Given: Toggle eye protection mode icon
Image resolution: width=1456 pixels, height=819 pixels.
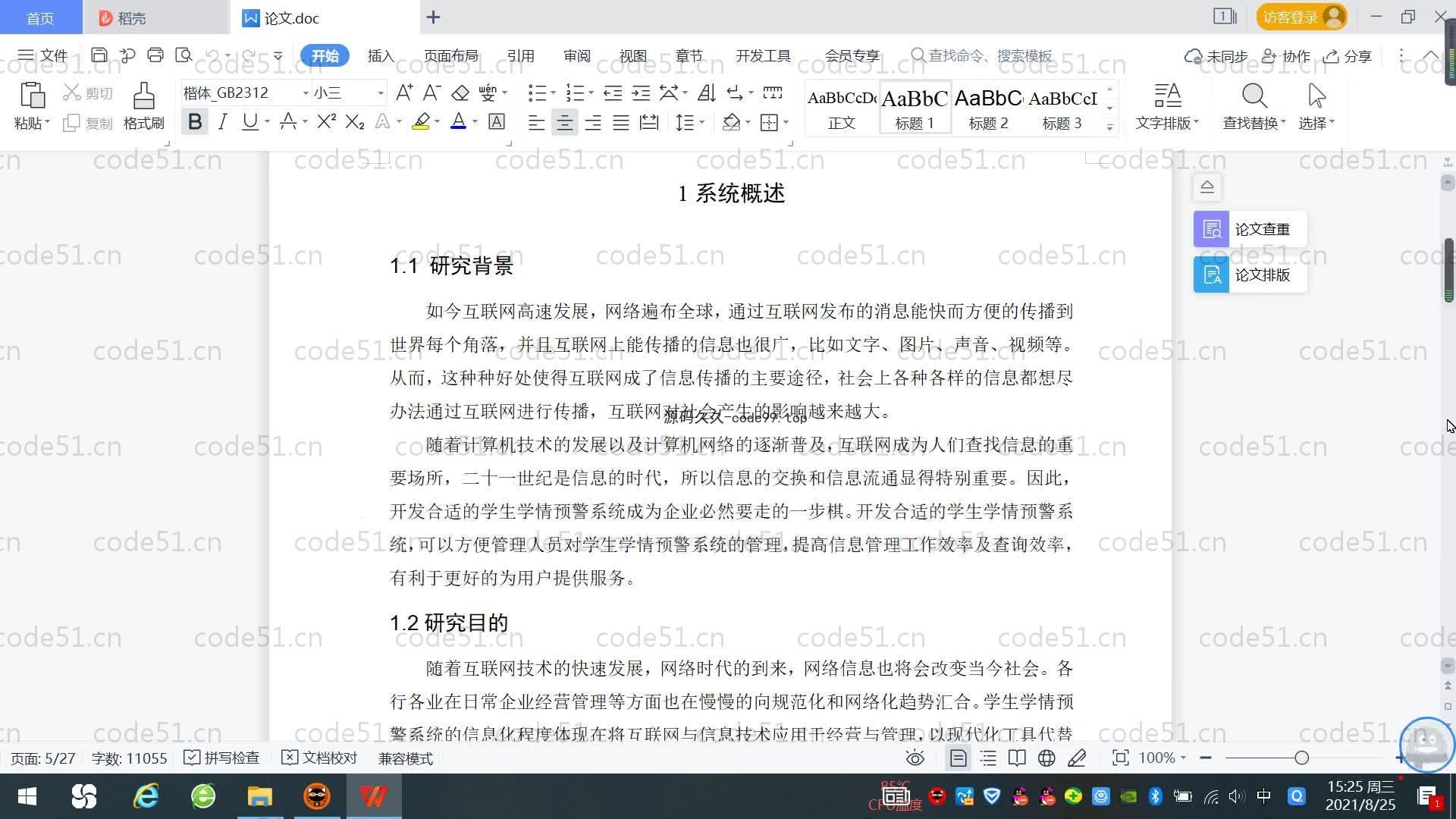Looking at the screenshot, I should tap(915, 758).
